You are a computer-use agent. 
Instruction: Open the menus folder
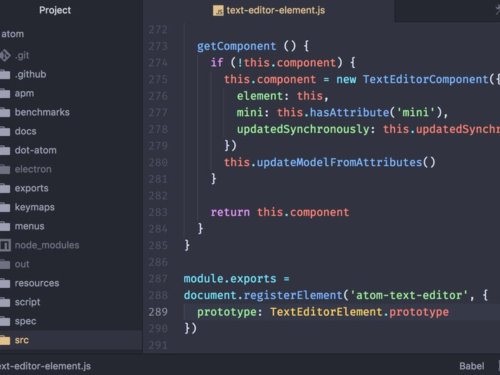(x=29, y=226)
